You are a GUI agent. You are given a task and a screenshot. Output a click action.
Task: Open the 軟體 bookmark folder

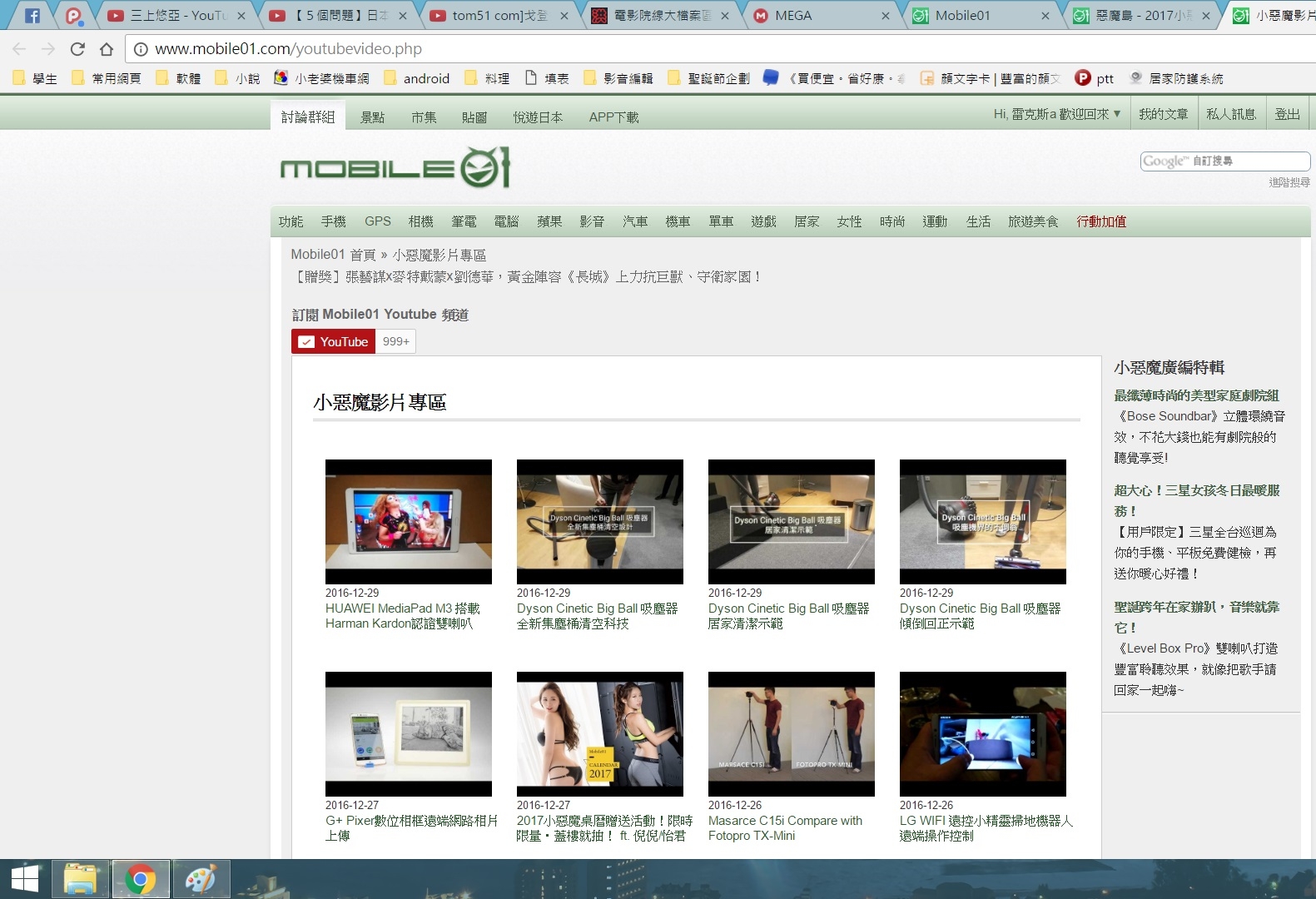[179, 78]
